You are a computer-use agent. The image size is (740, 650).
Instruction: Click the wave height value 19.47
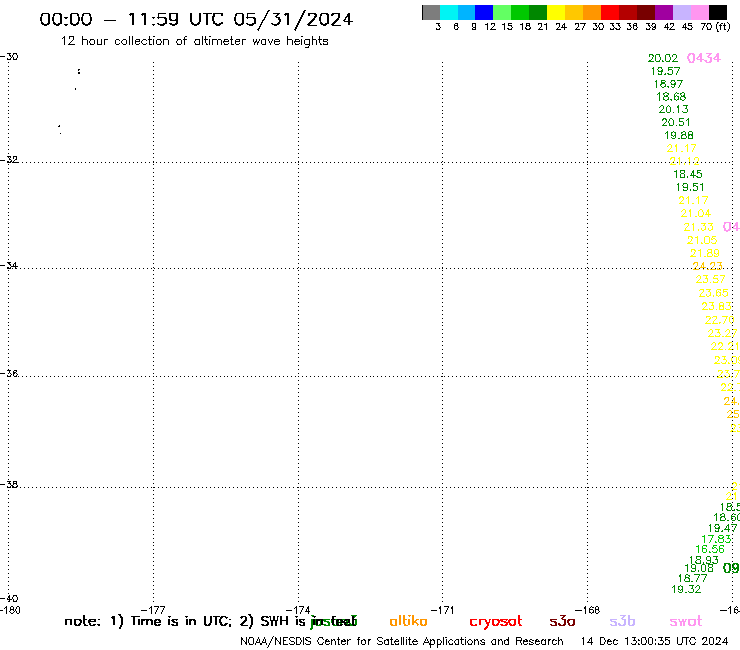(x=723, y=528)
